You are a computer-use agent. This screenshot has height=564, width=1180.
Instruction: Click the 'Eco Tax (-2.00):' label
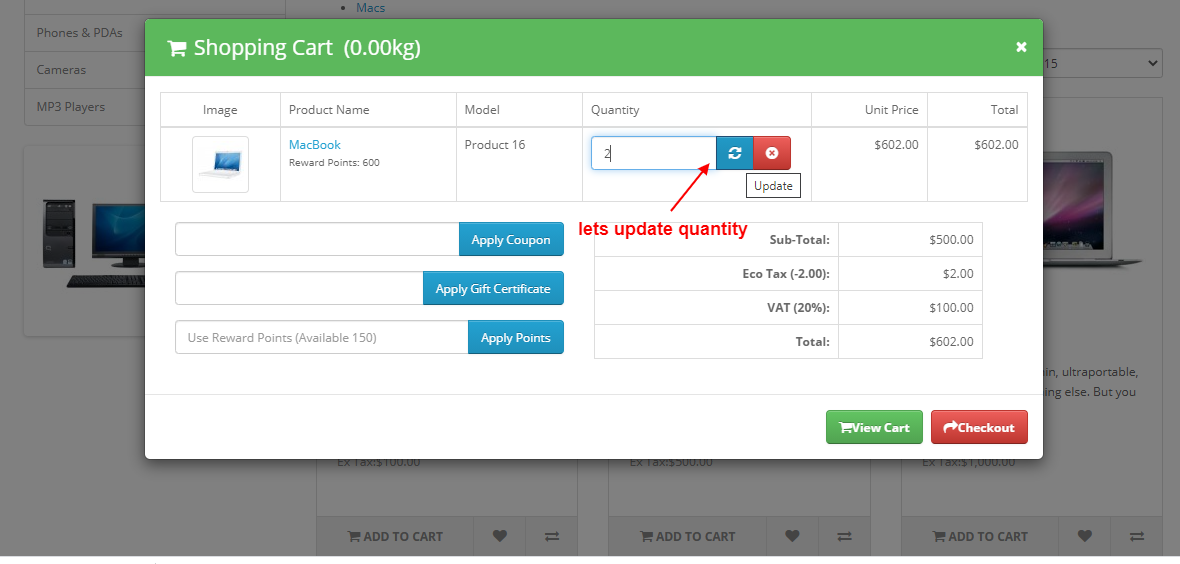(x=786, y=273)
